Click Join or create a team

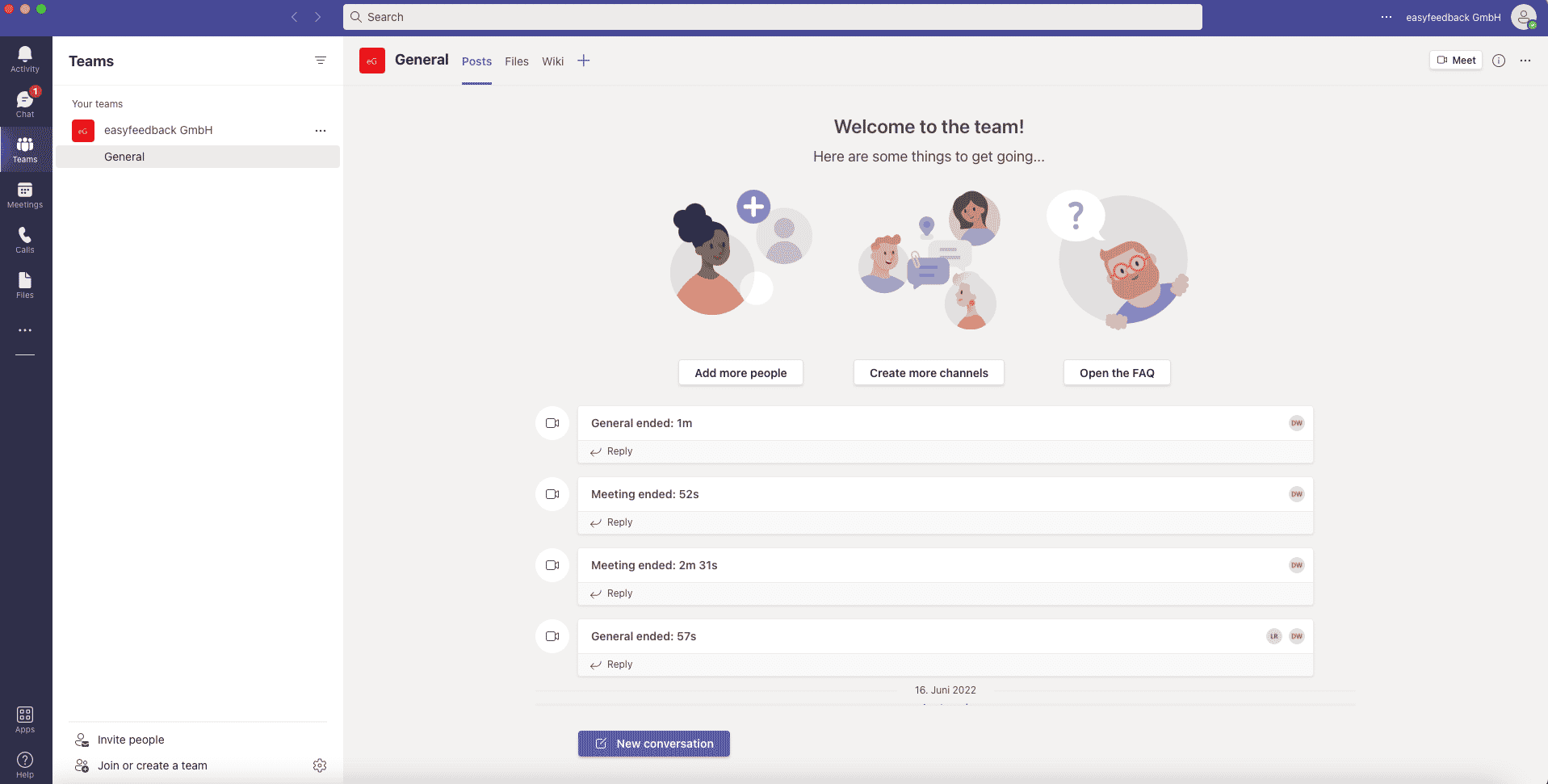pyautogui.click(x=152, y=765)
